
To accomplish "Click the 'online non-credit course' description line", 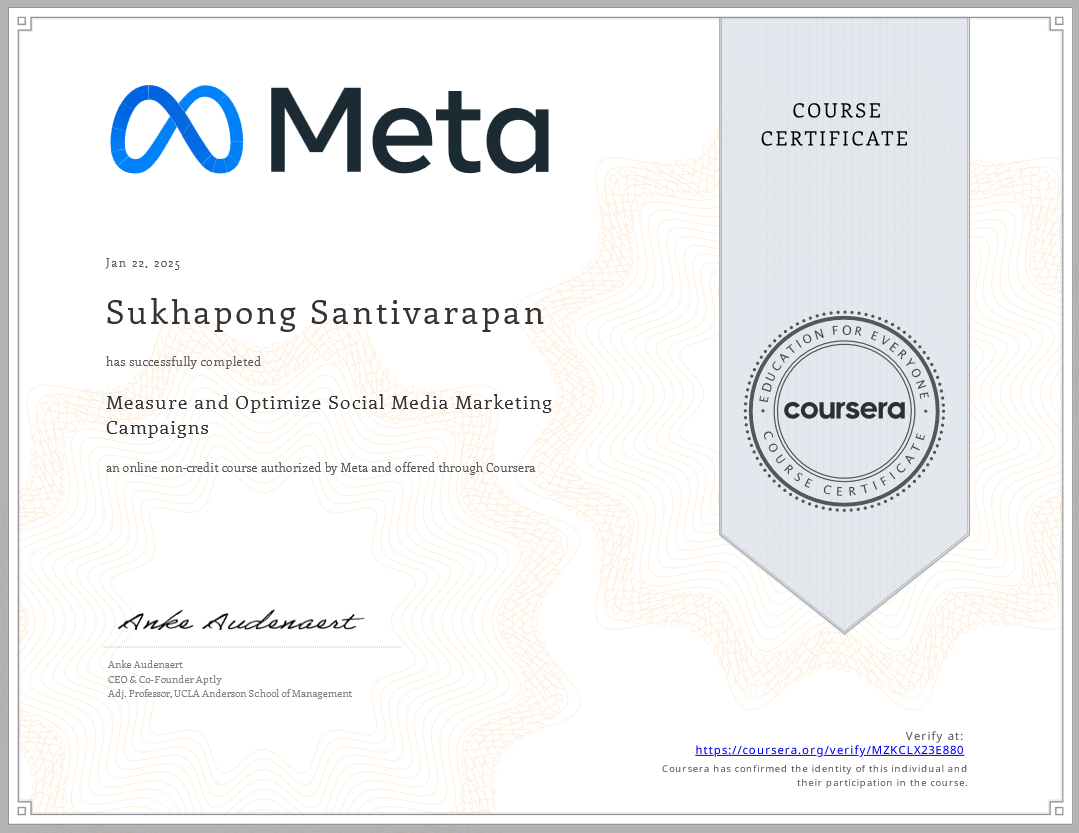I will point(320,467).
